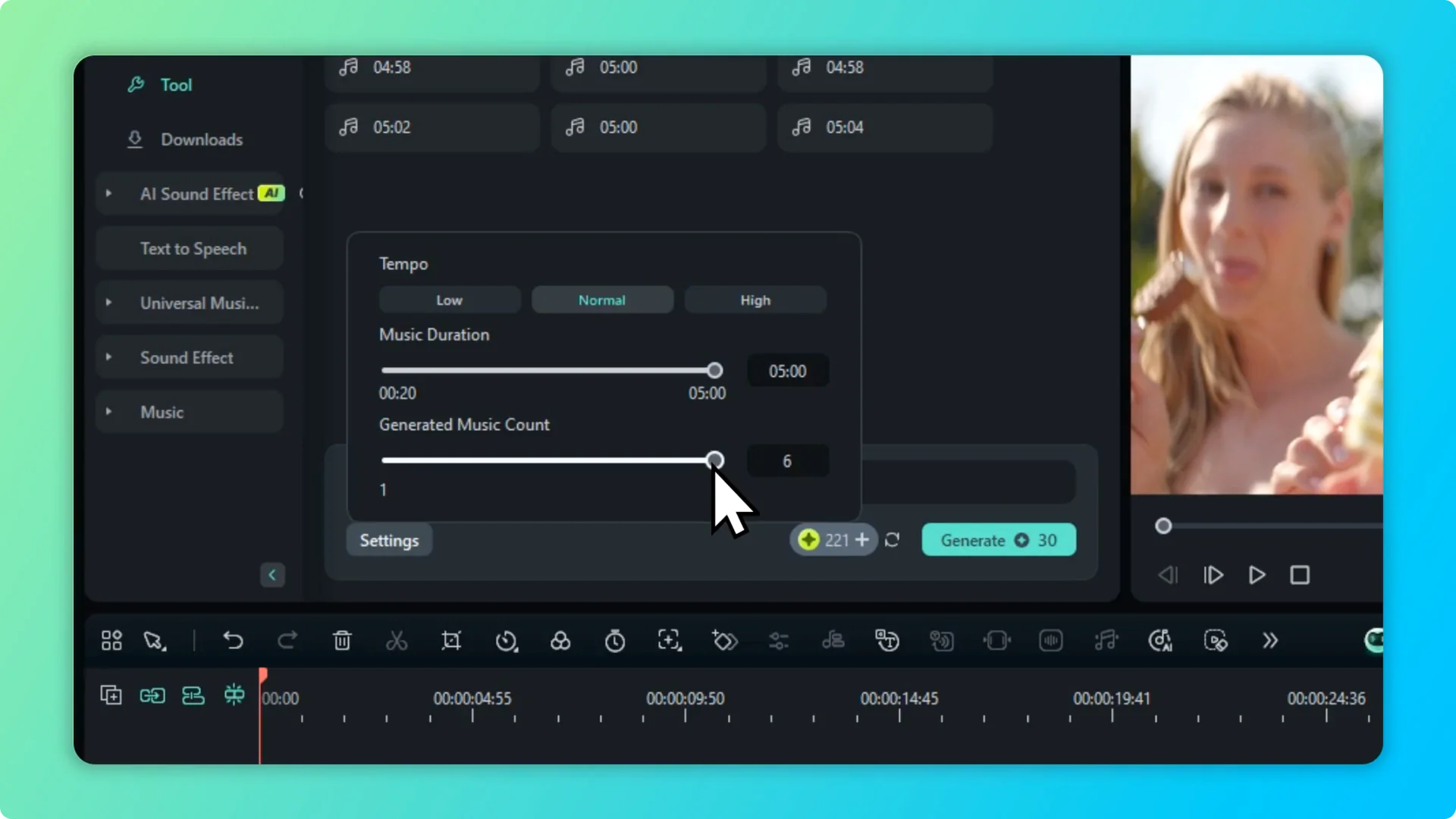This screenshot has width=1456, height=819.
Task: Edit the generated music count field showing 6
Action: click(x=788, y=461)
